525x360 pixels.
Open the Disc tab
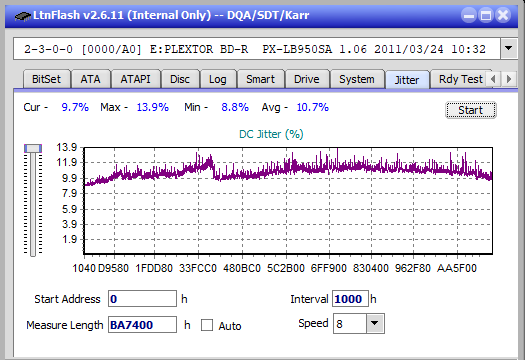[180, 79]
